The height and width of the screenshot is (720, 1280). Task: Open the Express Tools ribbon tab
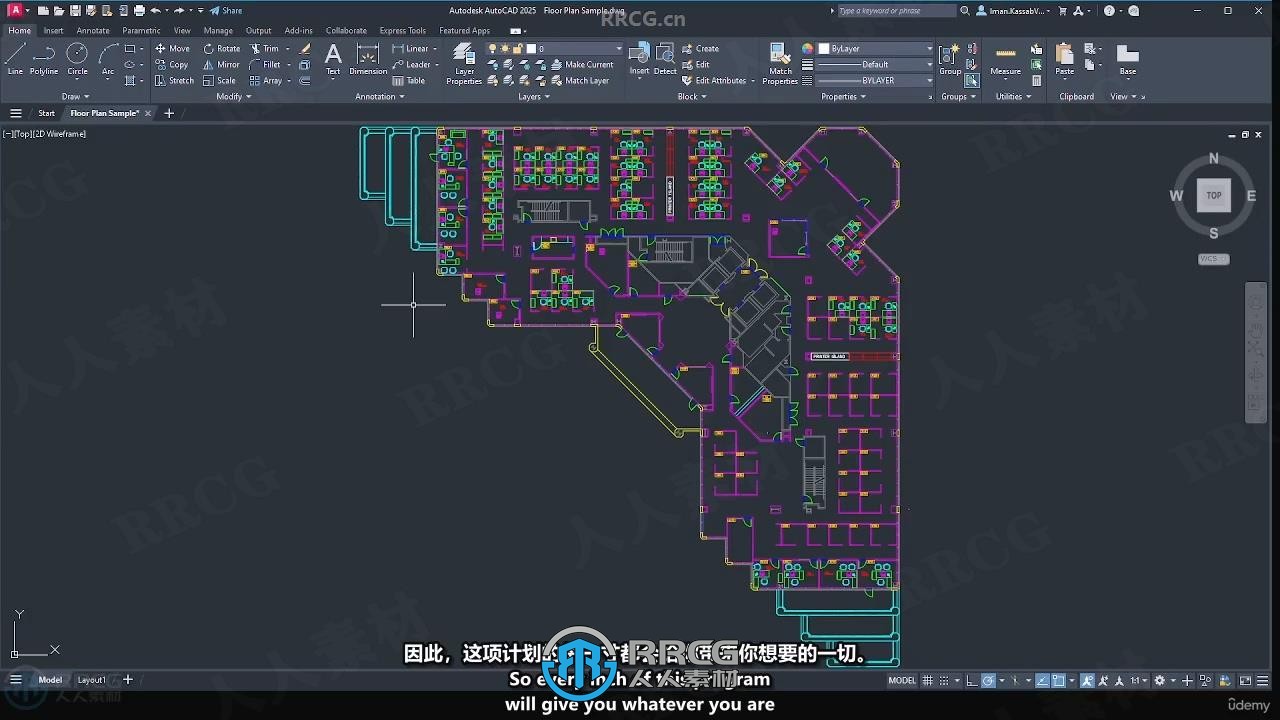coord(402,30)
